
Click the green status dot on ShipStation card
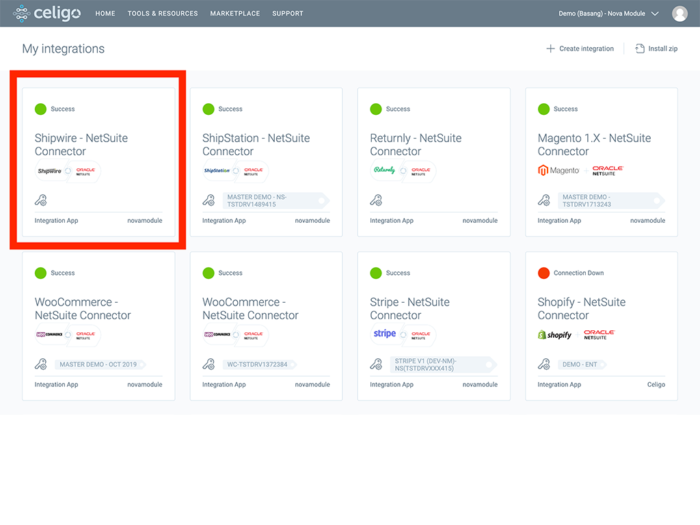pos(208,109)
